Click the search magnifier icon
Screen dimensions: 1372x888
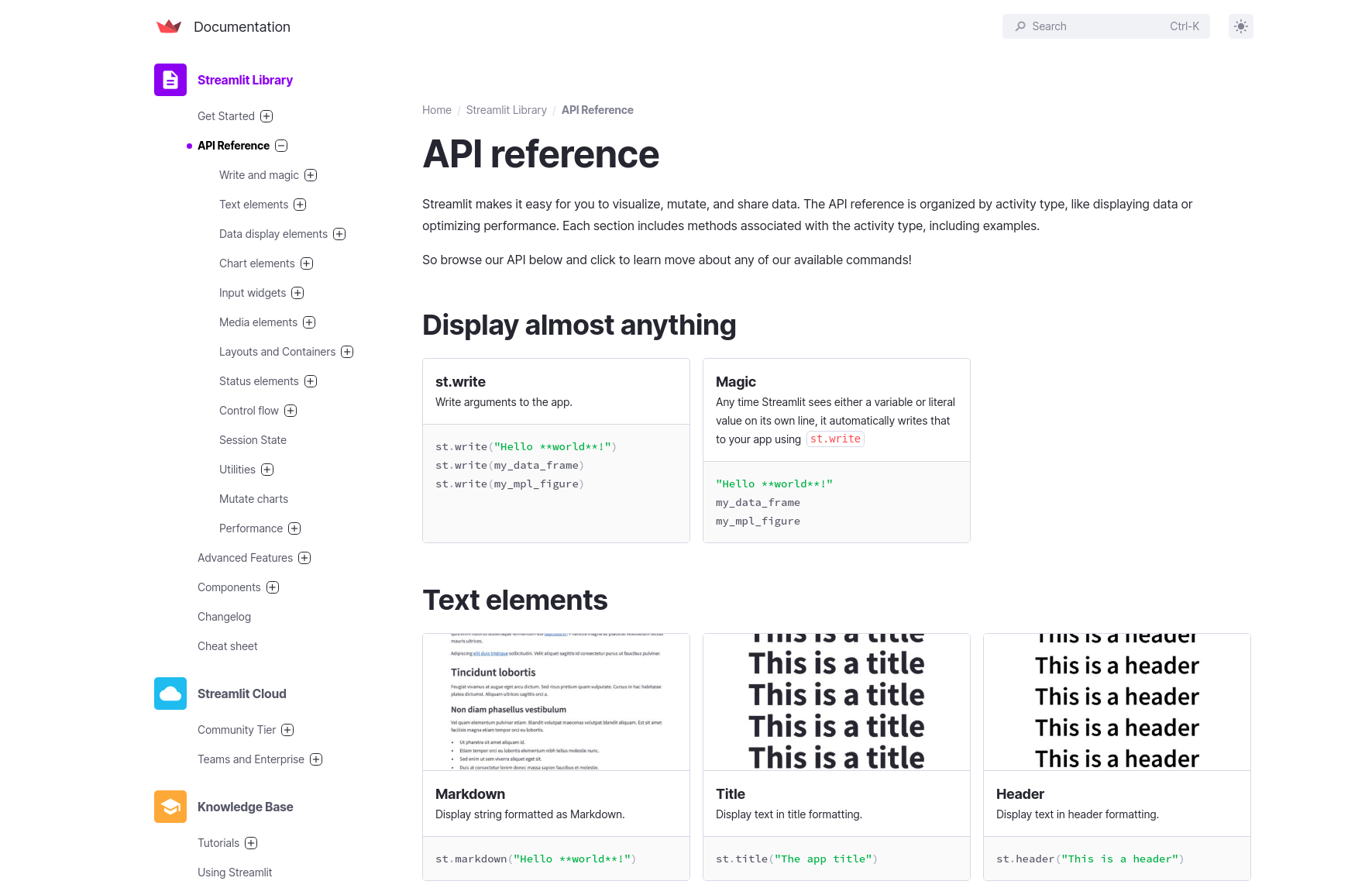(1020, 26)
